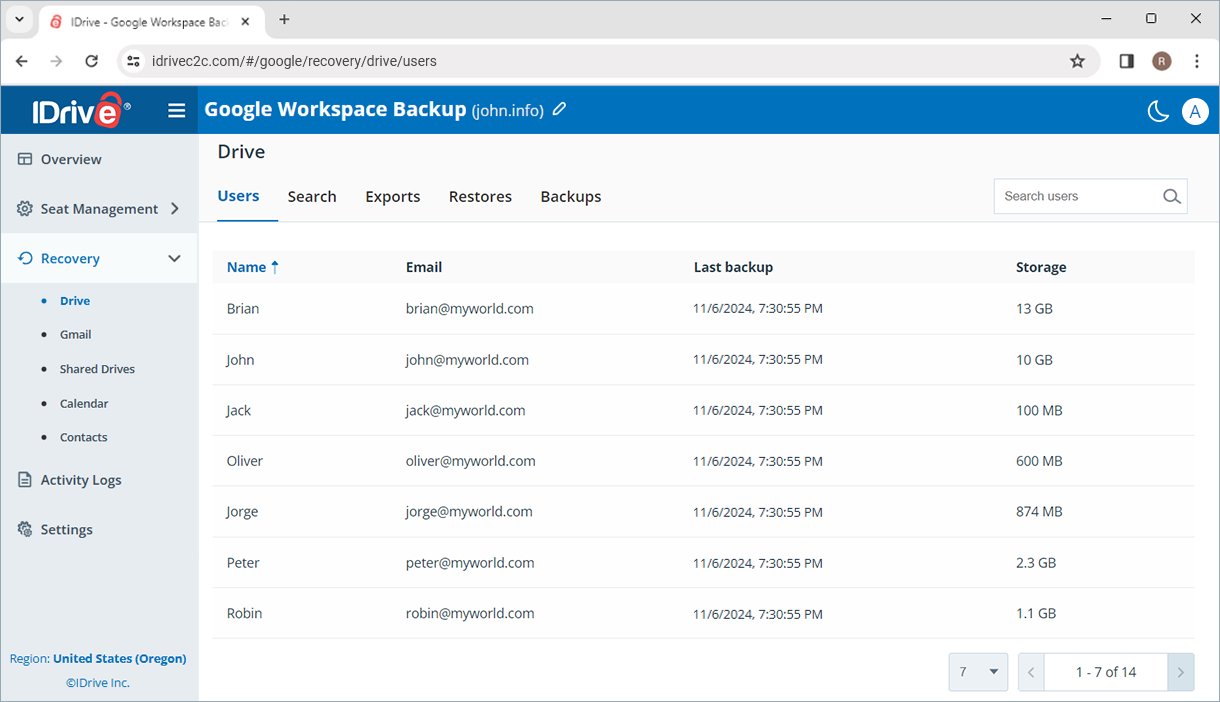The image size is (1220, 702).
Task: Select the Seat Management sidebar icon
Action: (24, 208)
